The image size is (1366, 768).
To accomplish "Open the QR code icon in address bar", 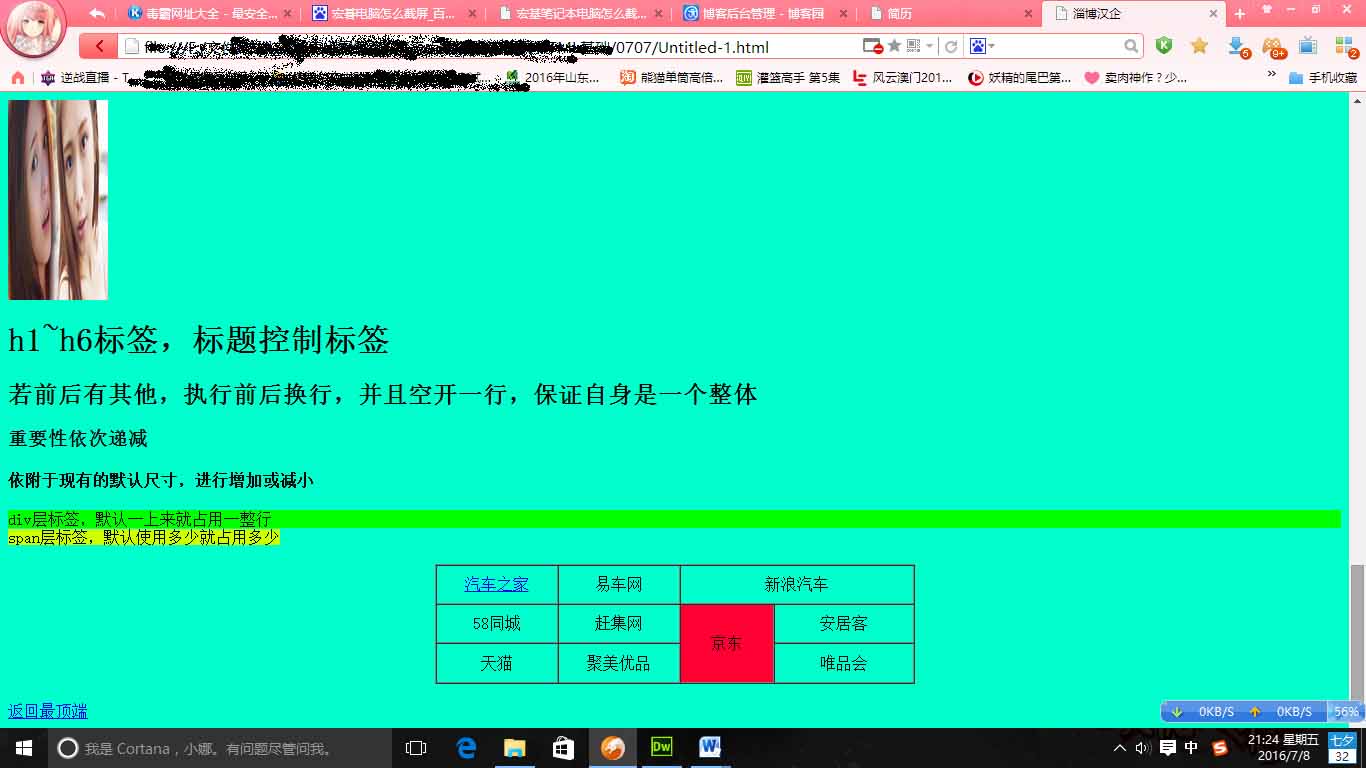I will 913,47.
